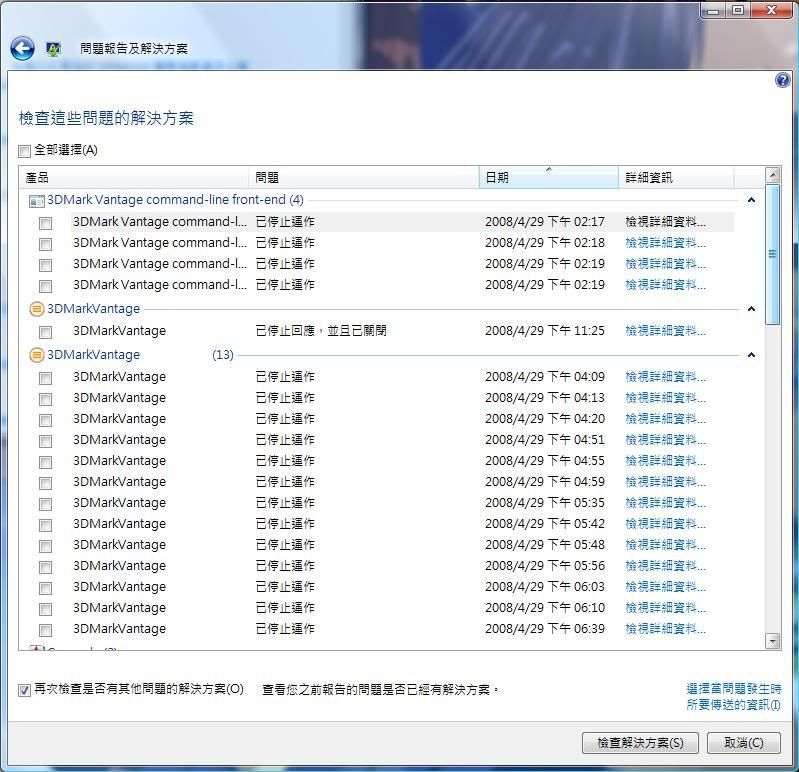The image size is (799, 772).
Task: Open the help question mark icon
Action: pos(782,80)
